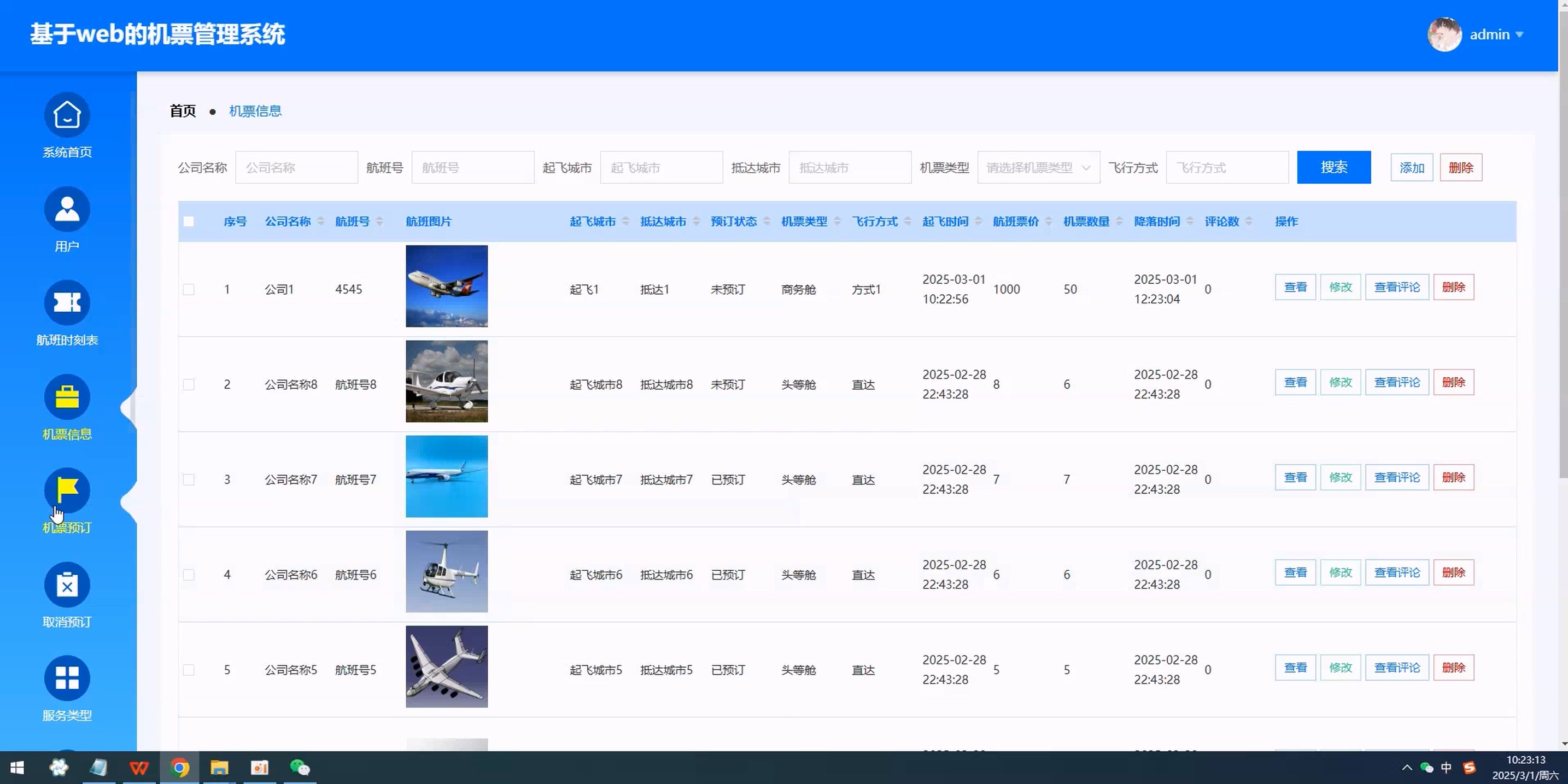Click the 公司名称 search input field
The height and width of the screenshot is (784, 1568).
tap(296, 167)
